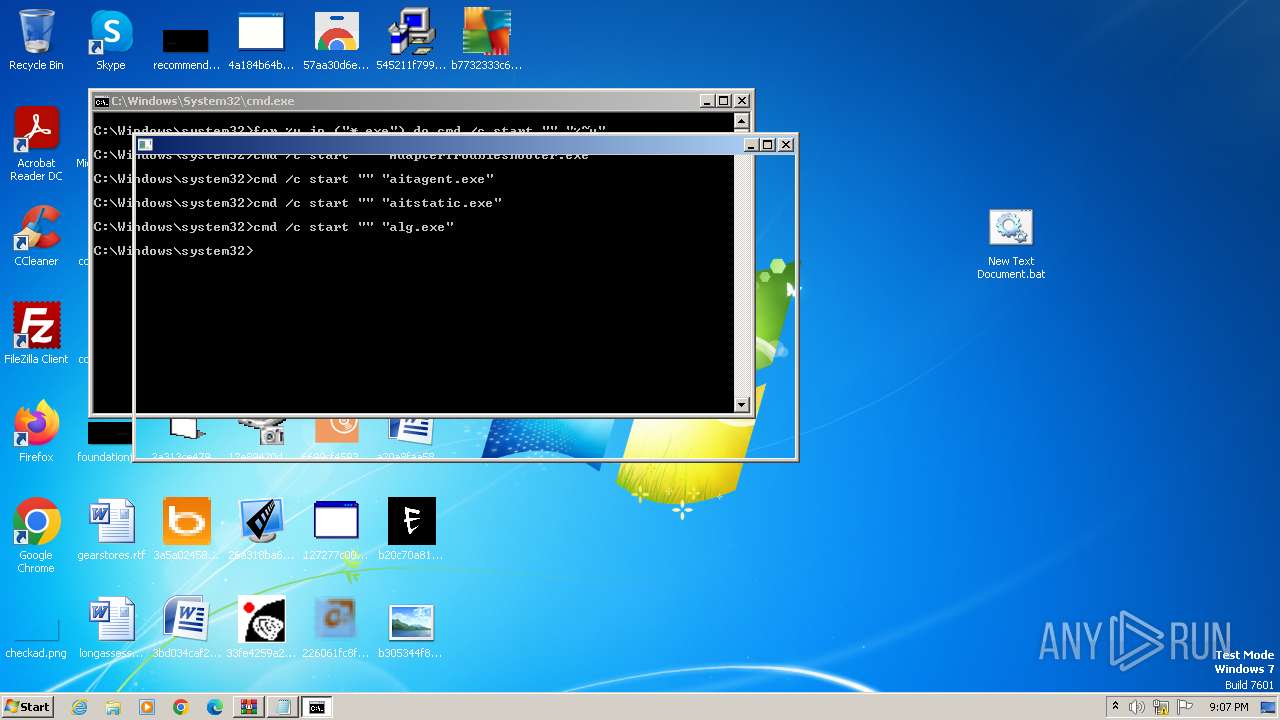
Task: Click cmd.exe scrollbar up arrow
Action: [741, 122]
